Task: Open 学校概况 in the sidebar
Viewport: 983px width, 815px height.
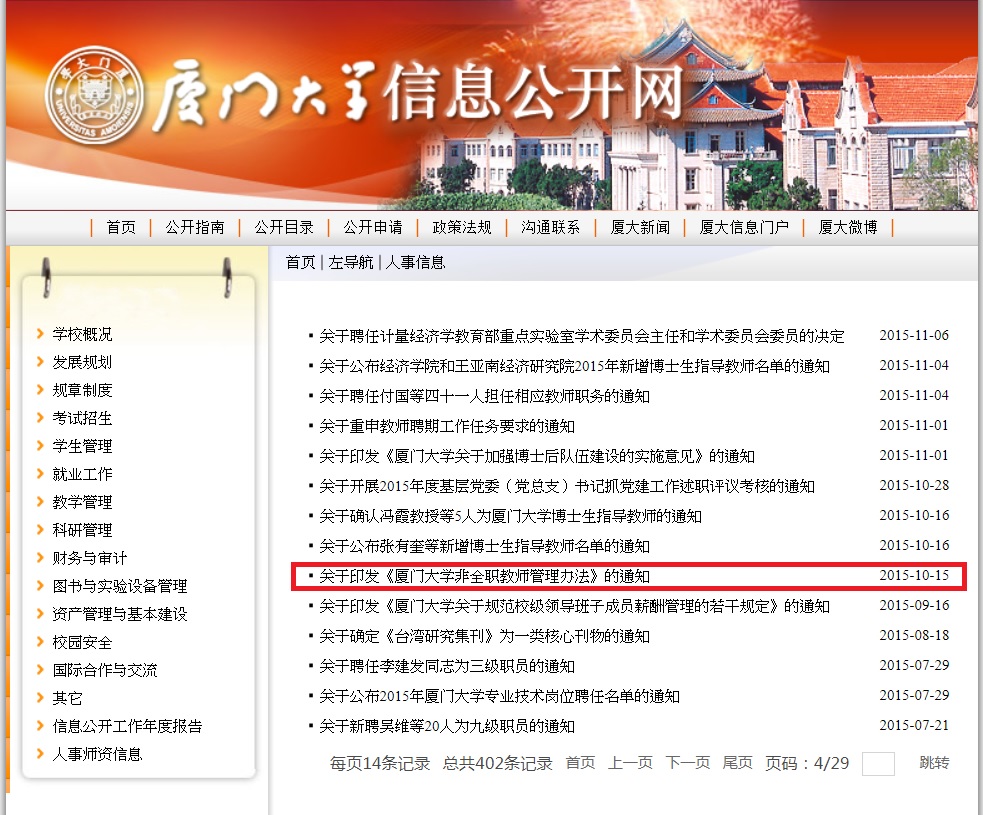Action: (x=82, y=334)
